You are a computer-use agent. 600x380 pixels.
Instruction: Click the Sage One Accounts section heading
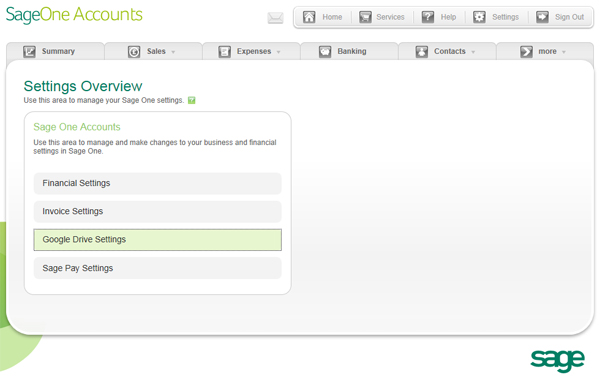pos(77,127)
